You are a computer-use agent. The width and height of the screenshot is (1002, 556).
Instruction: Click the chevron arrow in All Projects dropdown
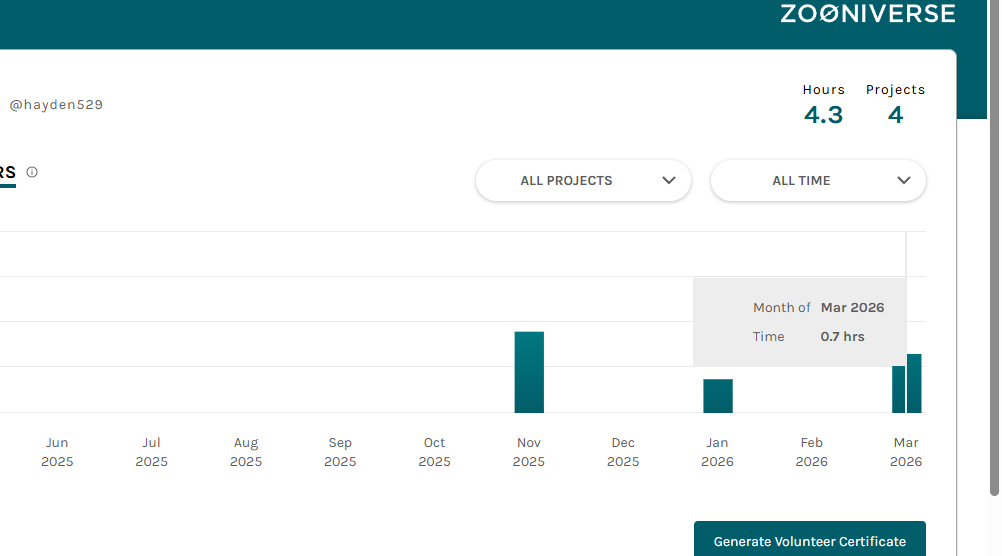pos(669,181)
